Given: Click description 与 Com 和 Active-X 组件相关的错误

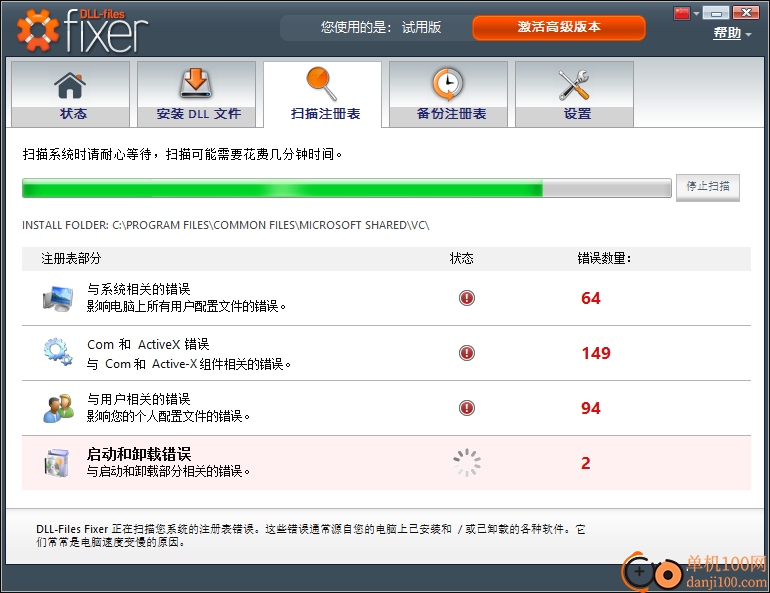Looking at the screenshot, I should [x=189, y=364].
